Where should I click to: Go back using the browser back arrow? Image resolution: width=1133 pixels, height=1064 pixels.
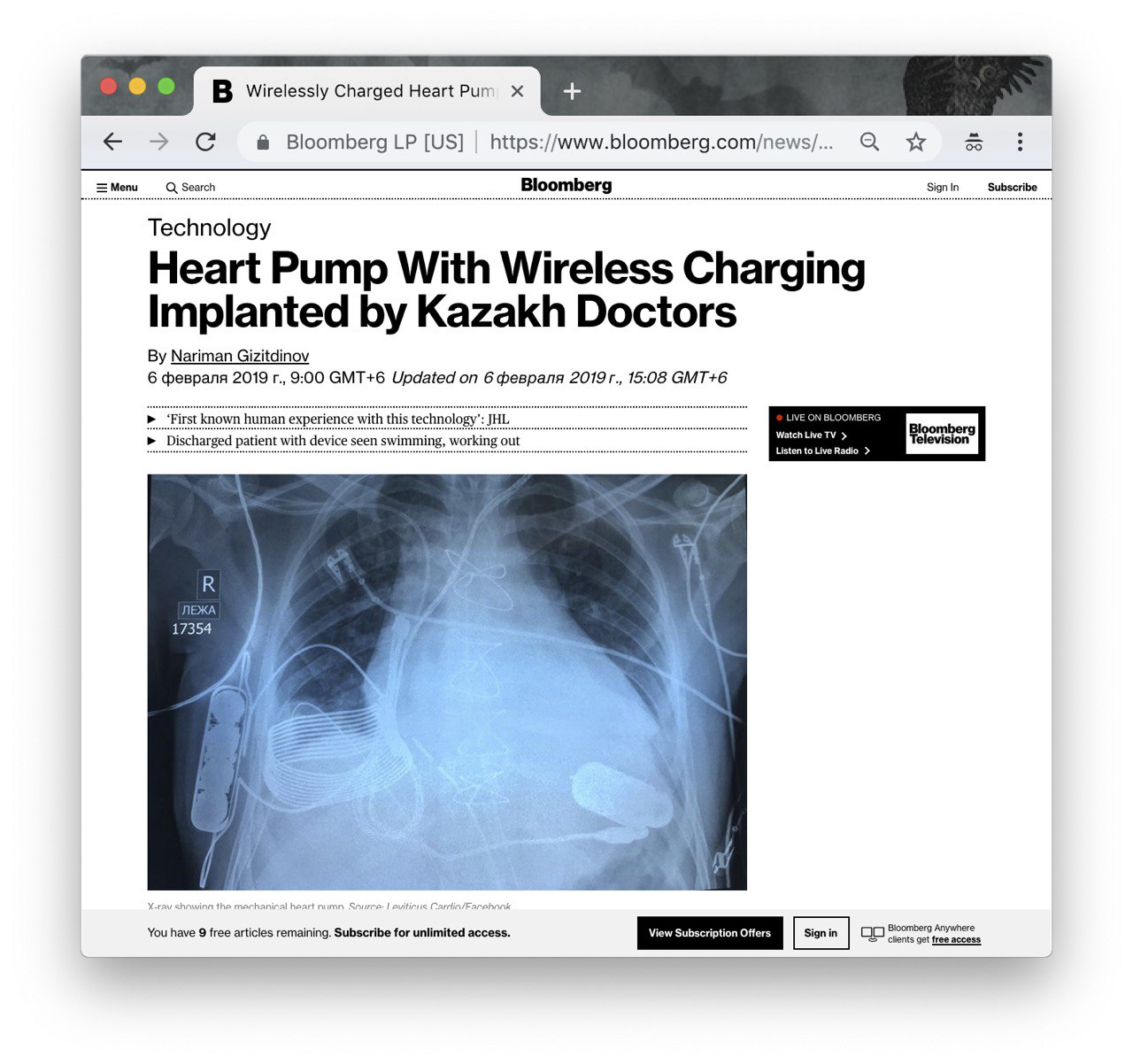112,142
